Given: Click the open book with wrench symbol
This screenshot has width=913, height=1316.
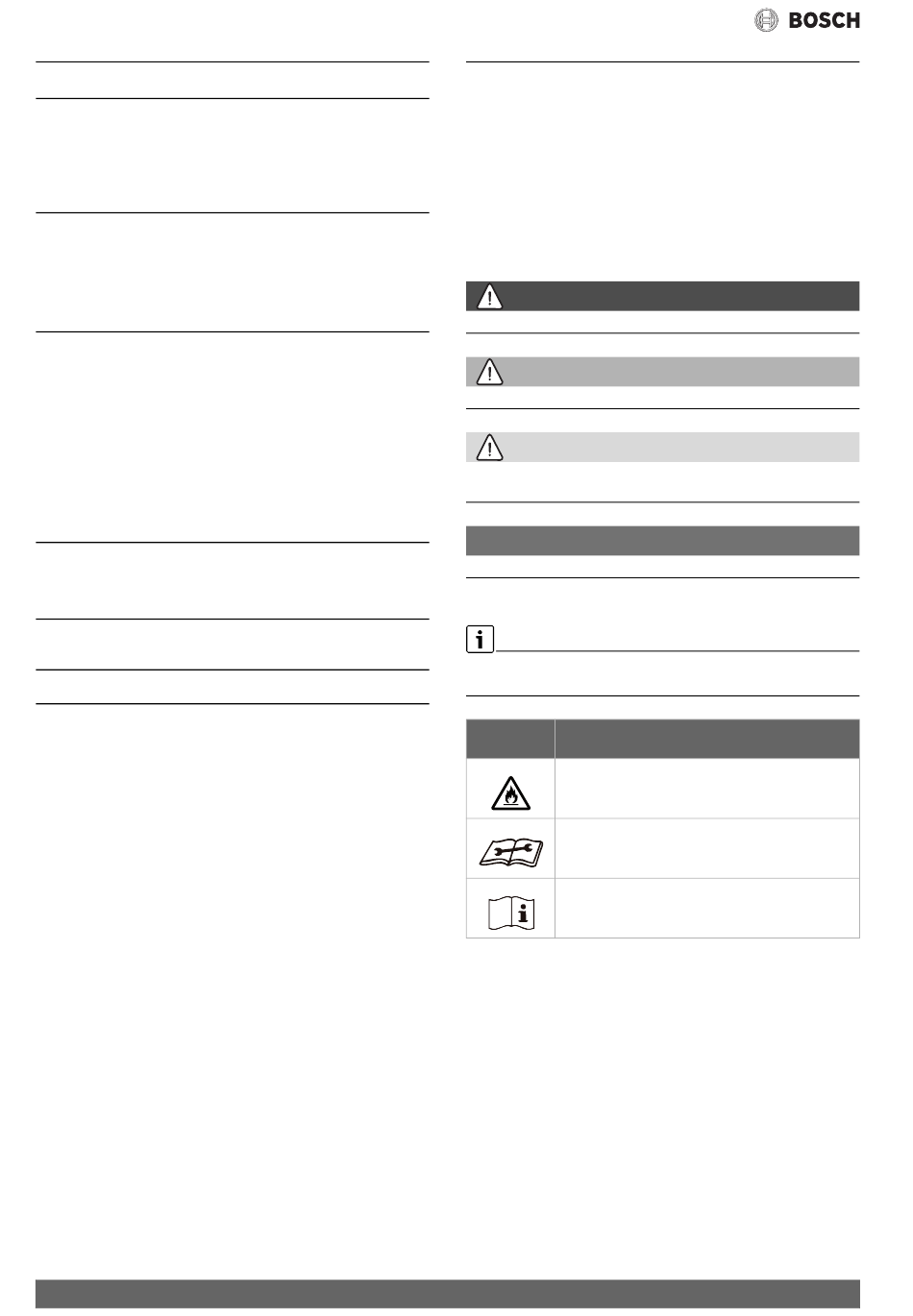Looking at the screenshot, I should pyautogui.click(x=510, y=849).
